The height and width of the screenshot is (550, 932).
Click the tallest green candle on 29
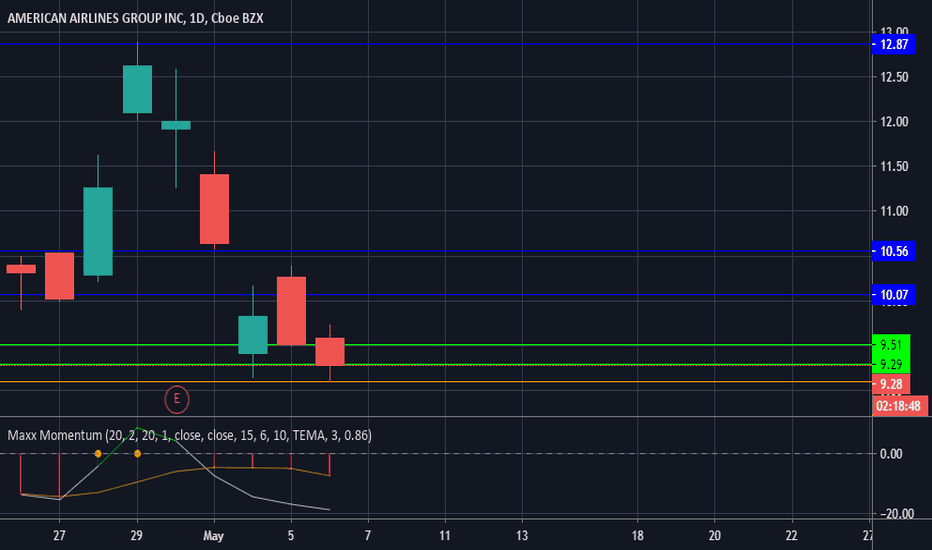[137, 89]
